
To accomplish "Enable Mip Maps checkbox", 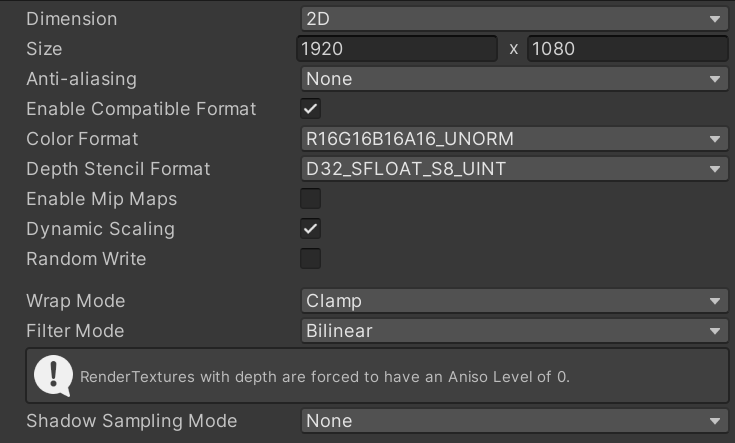I will pos(311,198).
